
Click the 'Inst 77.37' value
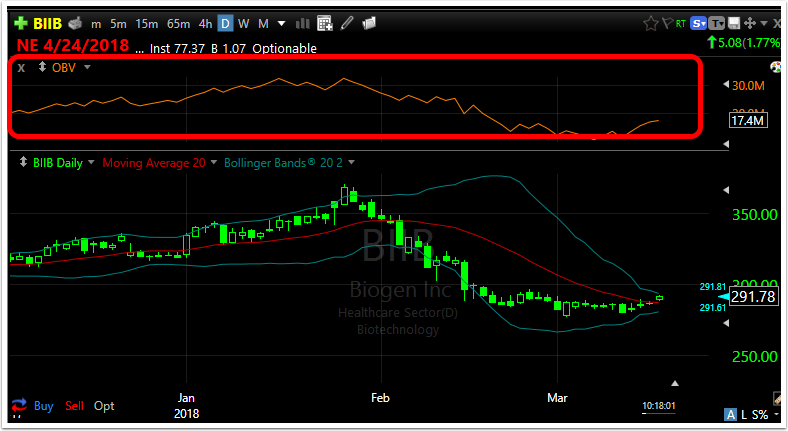(x=177, y=49)
